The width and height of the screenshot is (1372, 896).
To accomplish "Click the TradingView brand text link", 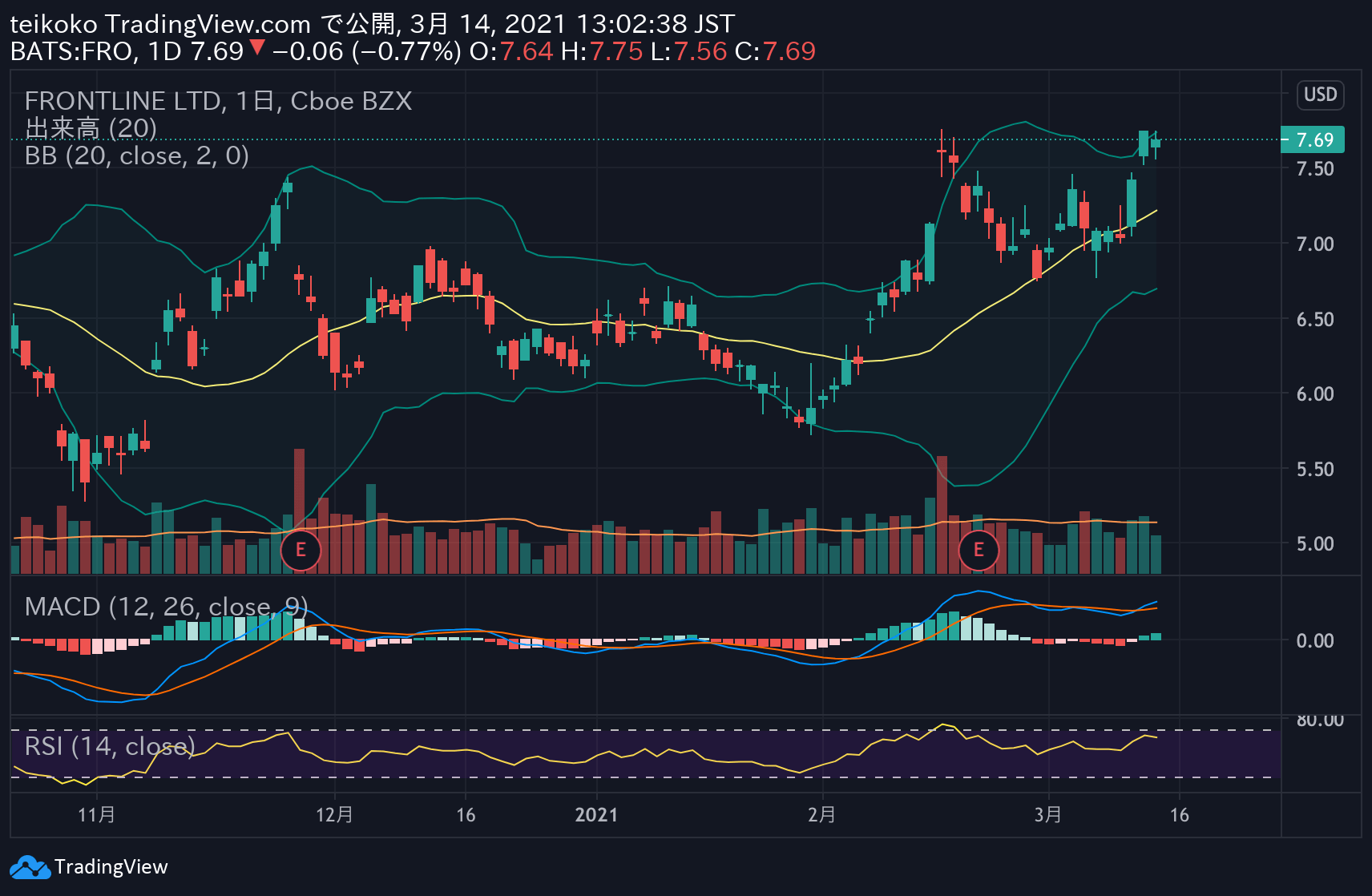I will (111, 867).
